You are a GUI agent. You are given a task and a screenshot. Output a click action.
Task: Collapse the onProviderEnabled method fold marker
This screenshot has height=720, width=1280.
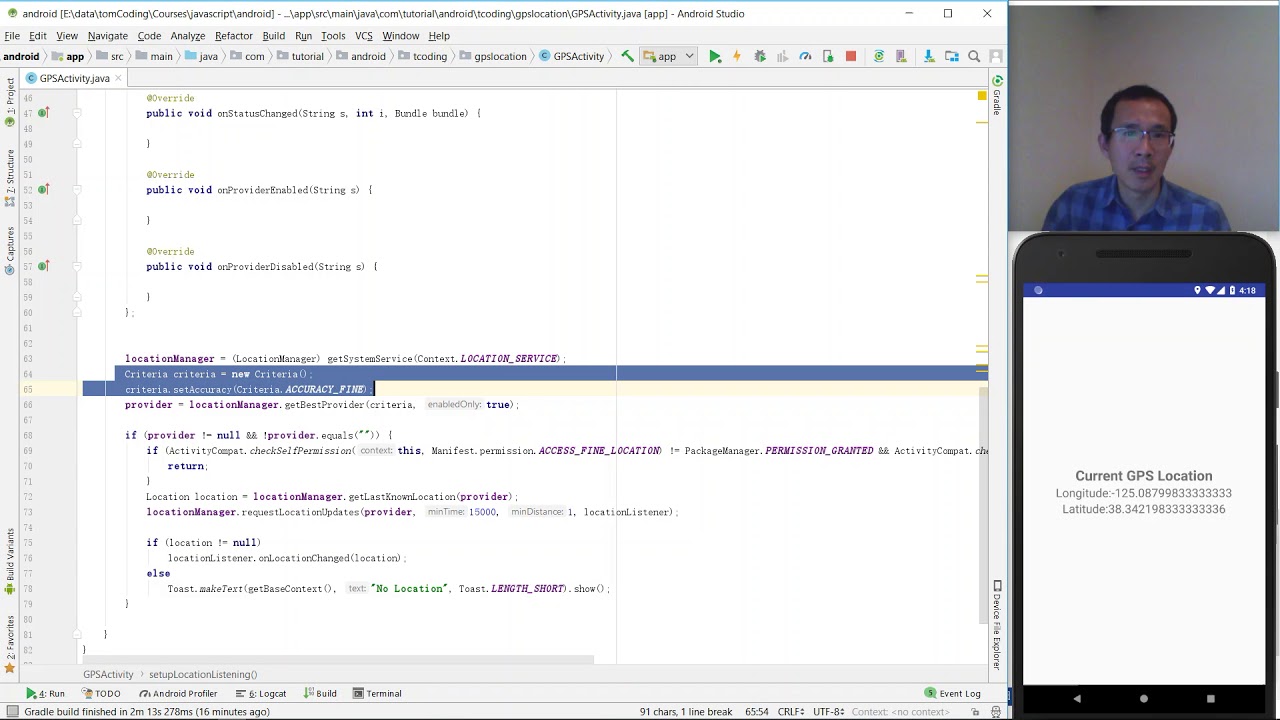[x=77, y=190]
